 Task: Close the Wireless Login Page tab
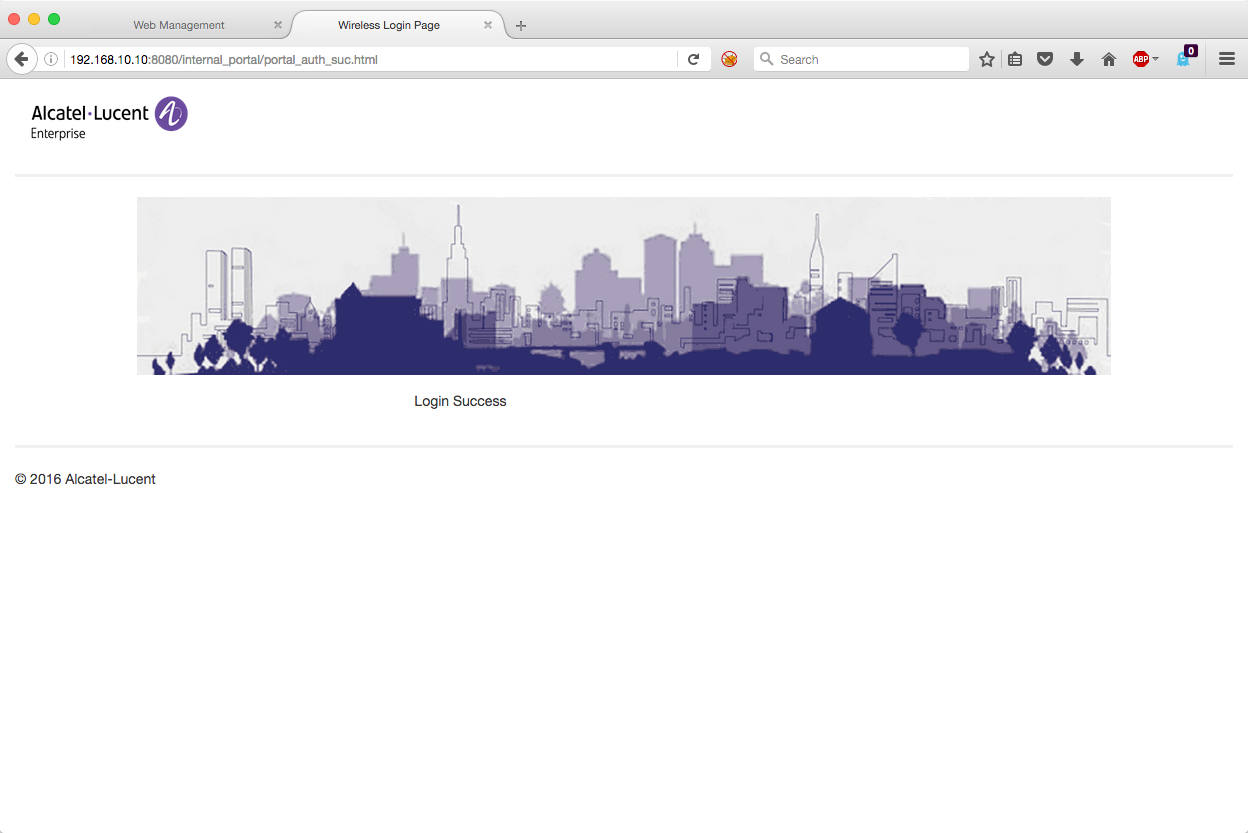point(488,25)
